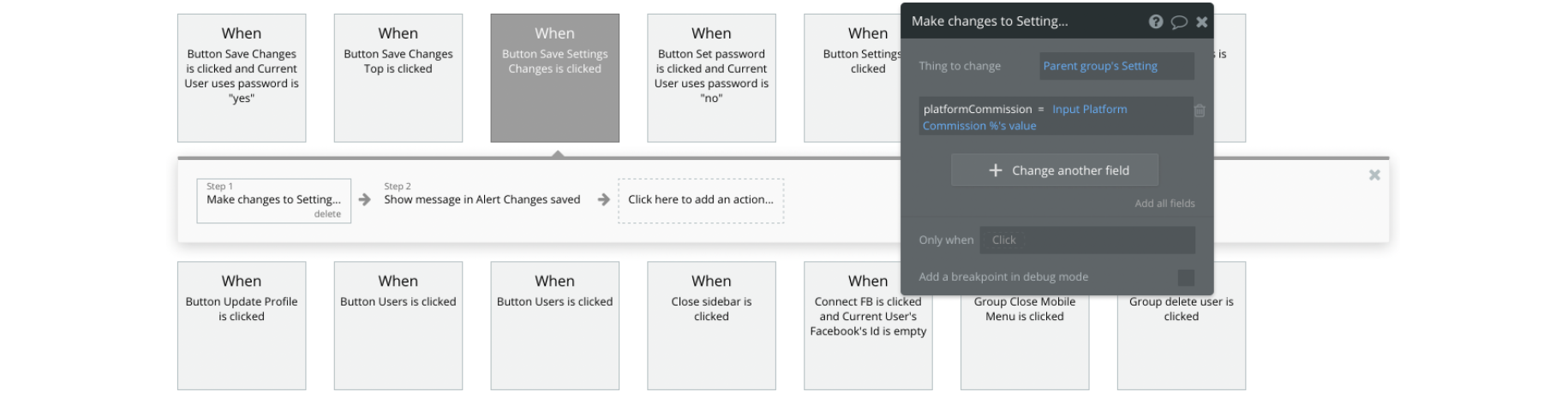Select Add all fields link
The width and height of the screenshot is (1568, 404).
tap(1164, 204)
